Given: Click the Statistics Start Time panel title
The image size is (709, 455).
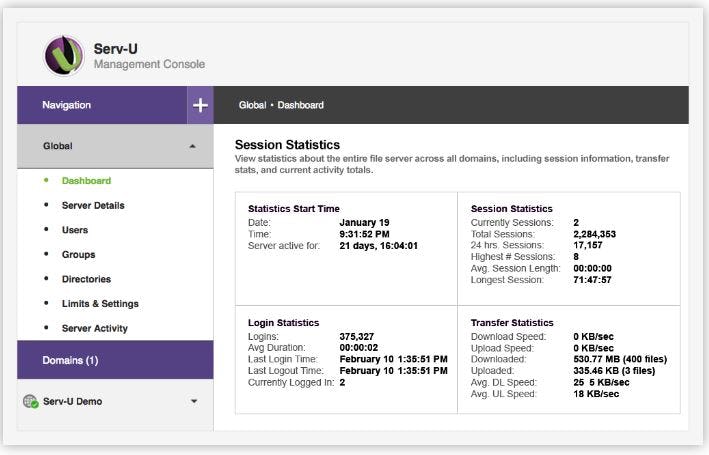Looking at the screenshot, I should pos(296,208).
